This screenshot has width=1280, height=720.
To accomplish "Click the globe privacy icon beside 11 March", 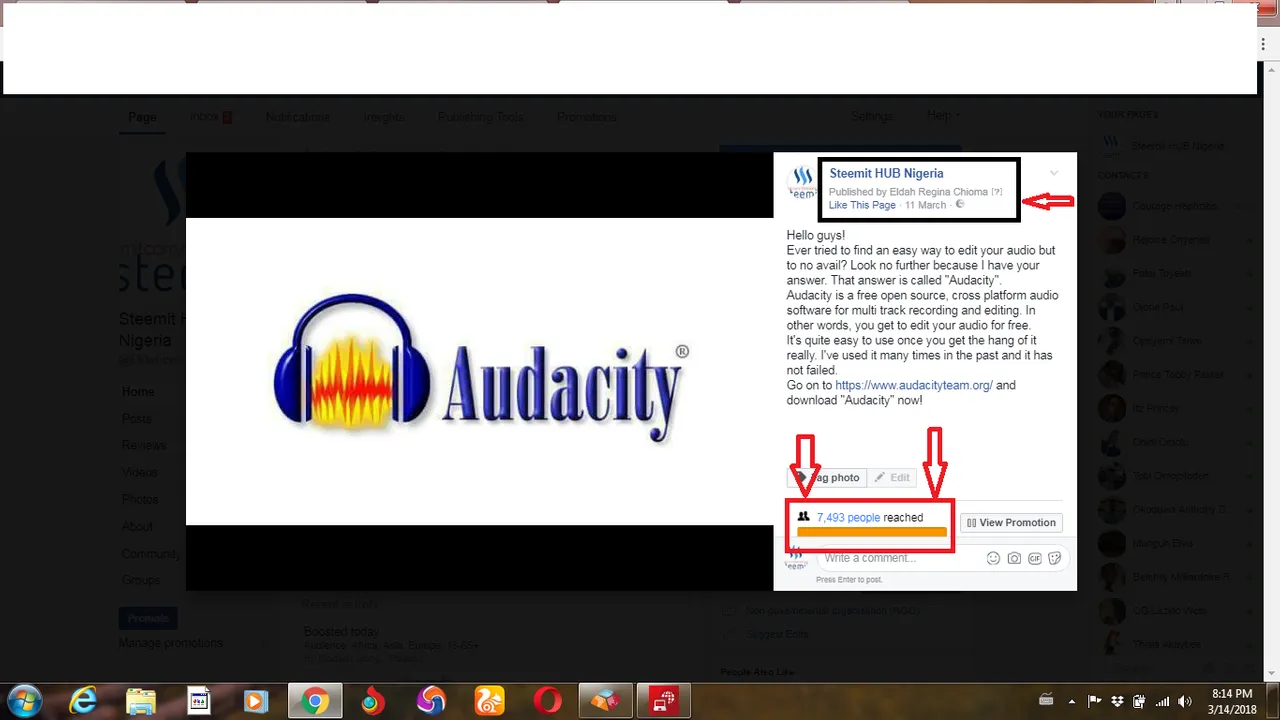I will pos(960,205).
